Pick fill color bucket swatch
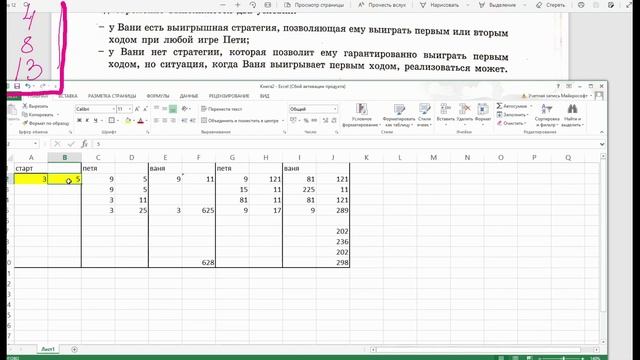640x360 pixels. (128, 120)
